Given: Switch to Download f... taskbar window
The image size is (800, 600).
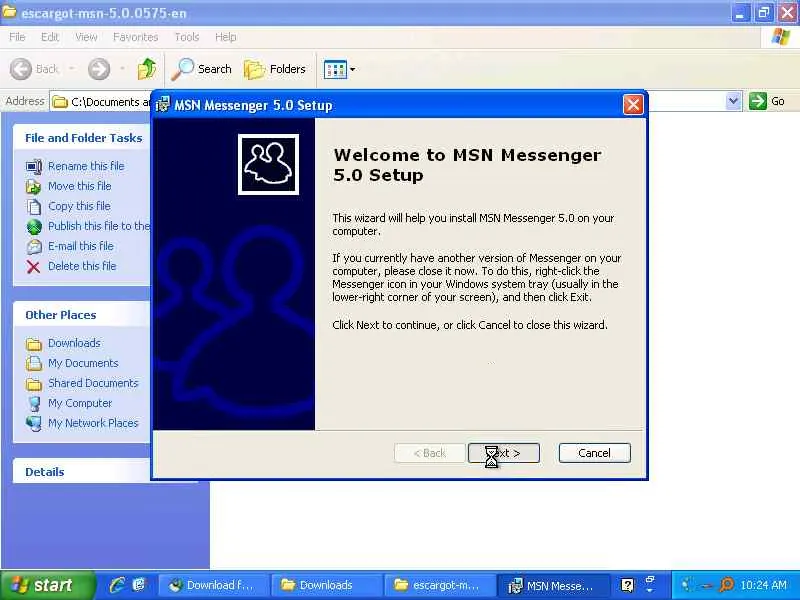Looking at the screenshot, I should point(213,585).
